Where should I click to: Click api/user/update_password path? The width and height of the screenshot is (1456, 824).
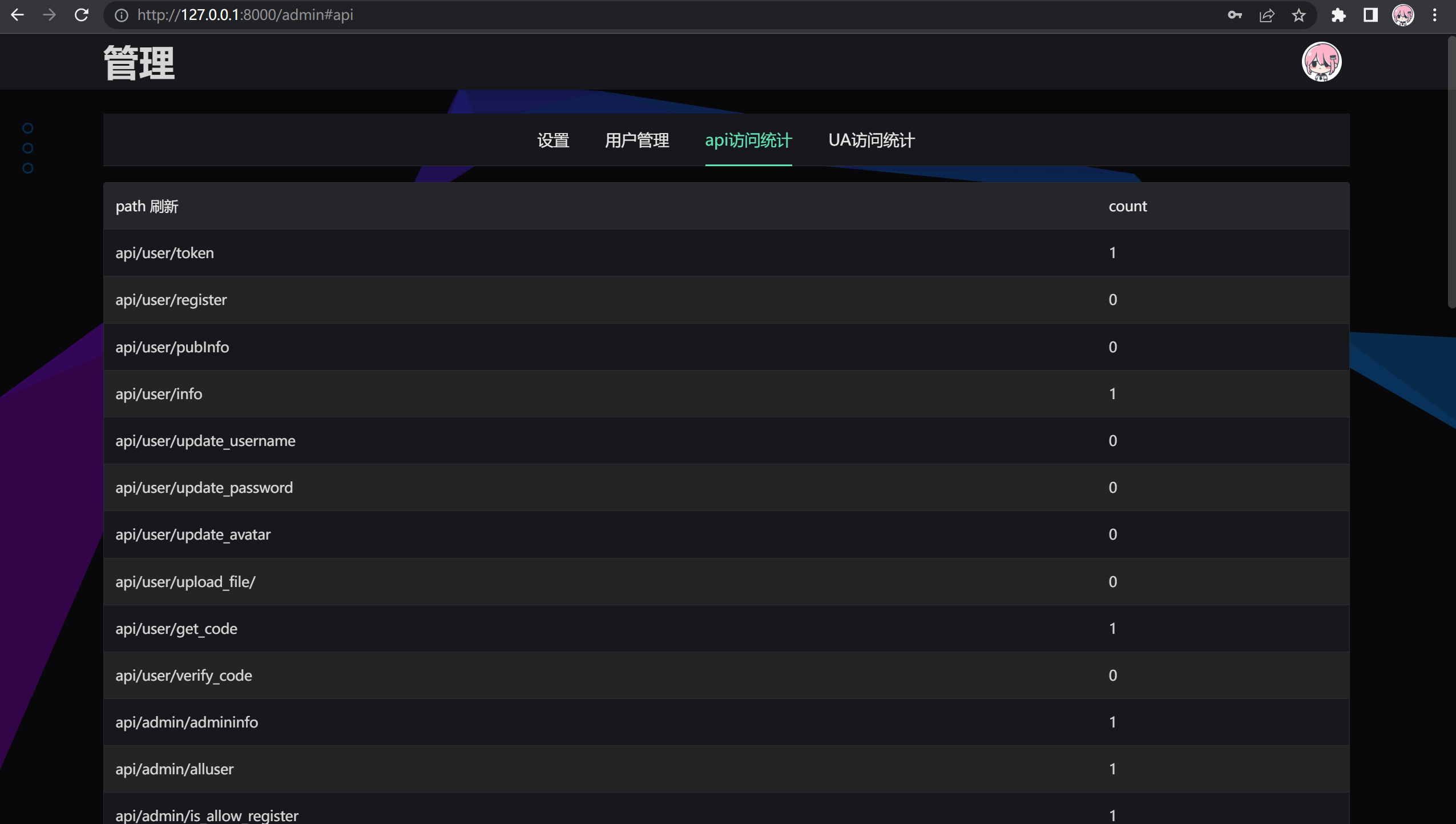click(204, 488)
